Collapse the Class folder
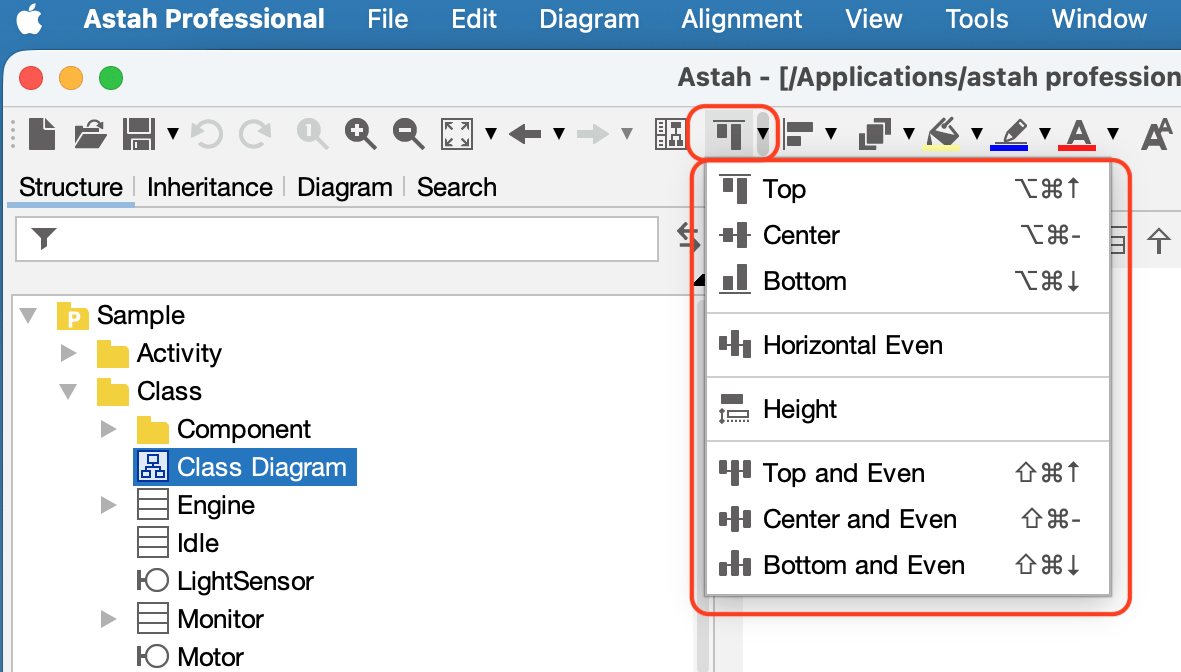This screenshot has height=672, width=1181. [69, 391]
